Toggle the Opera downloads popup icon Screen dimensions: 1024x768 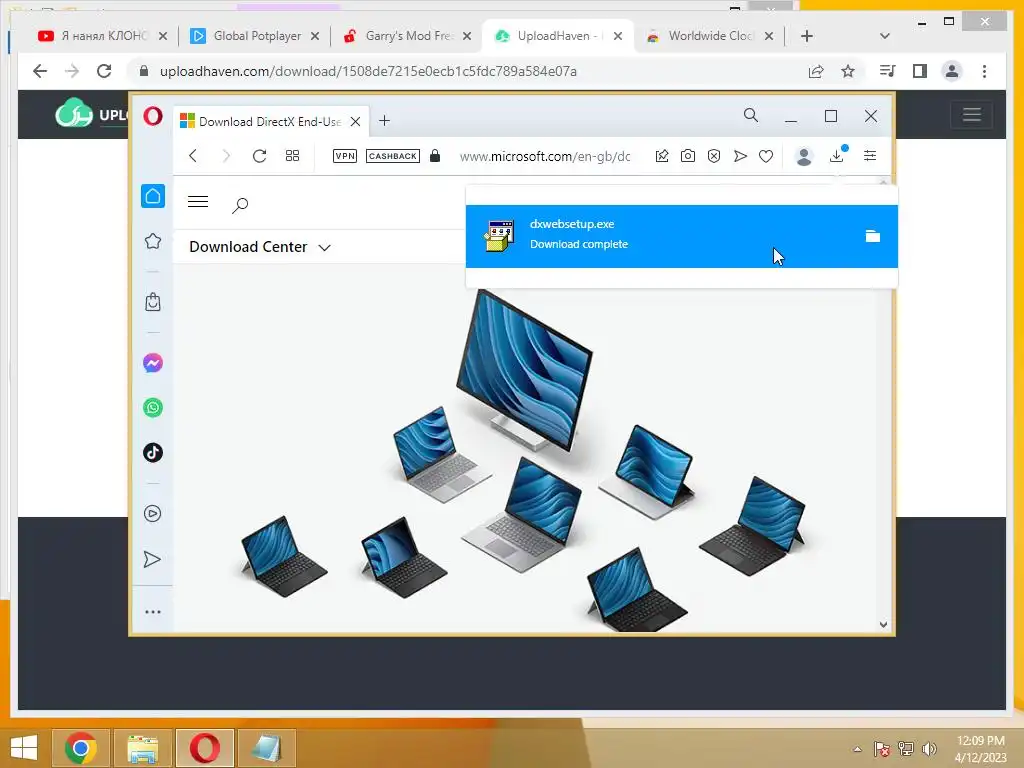pos(837,155)
